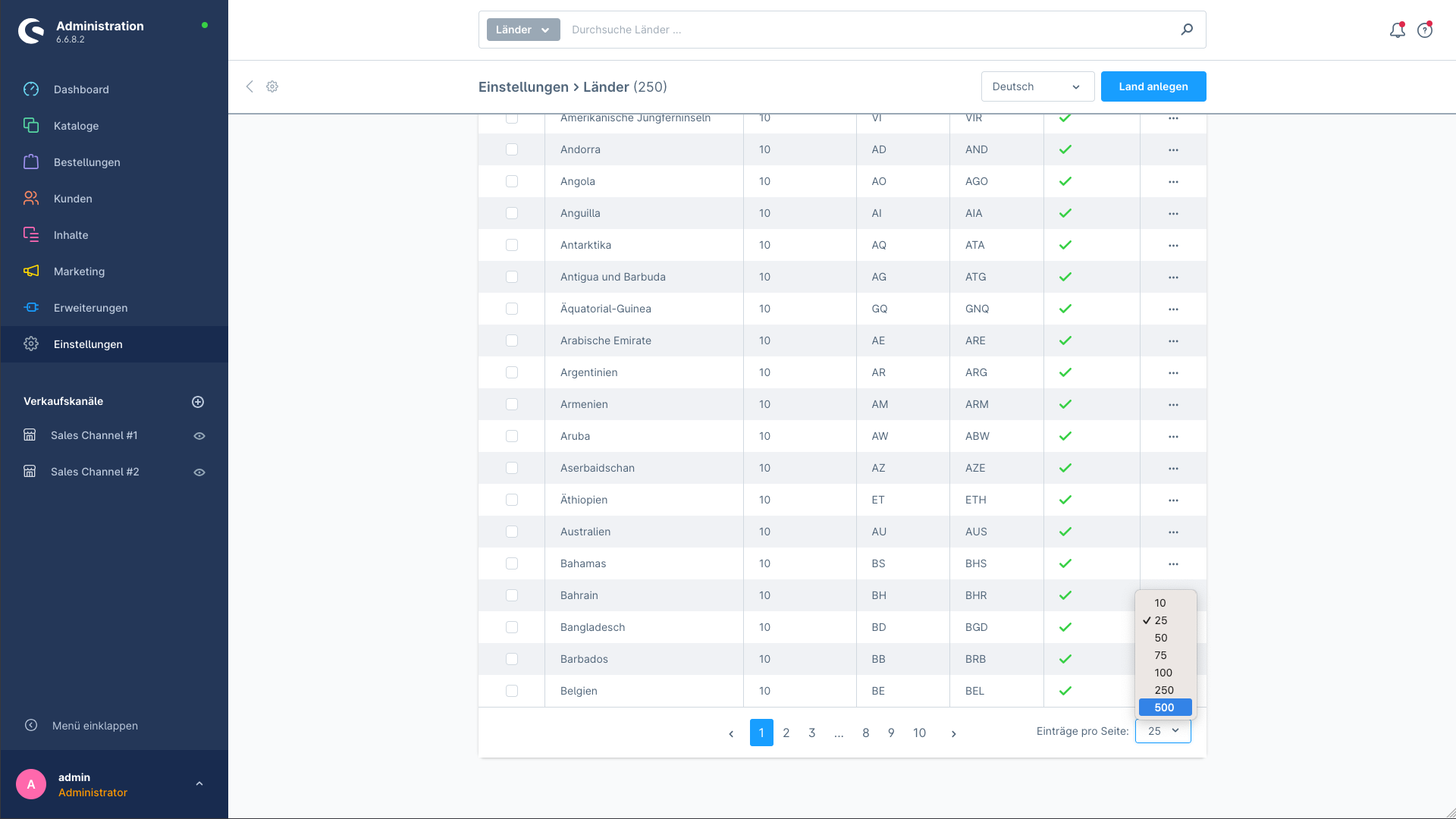This screenshot has width=1456, height=819.
Task: Open the Dashboard icon in sidebar
Action: 31,89
